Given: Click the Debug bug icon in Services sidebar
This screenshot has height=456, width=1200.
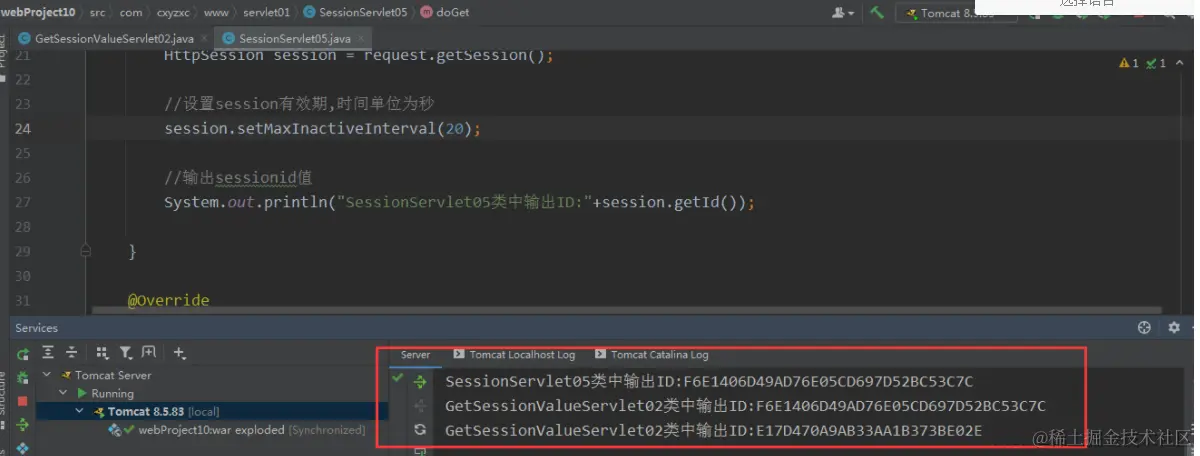Looking at the screenshot, I should 22,377.
